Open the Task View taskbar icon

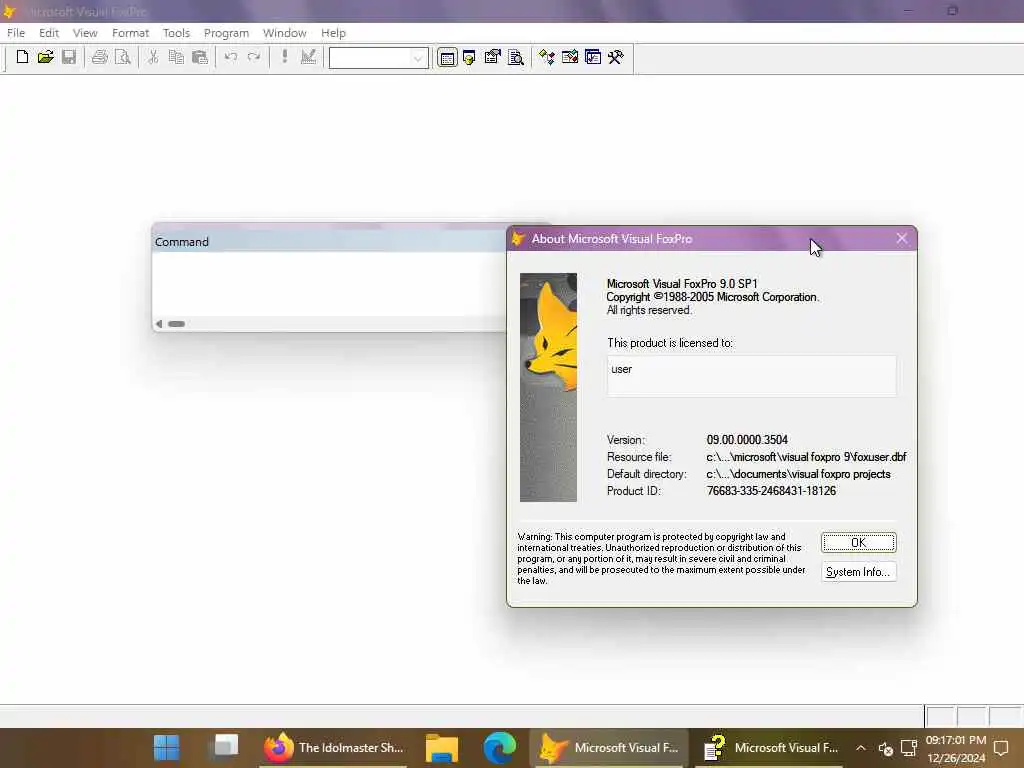coord(226,747)
